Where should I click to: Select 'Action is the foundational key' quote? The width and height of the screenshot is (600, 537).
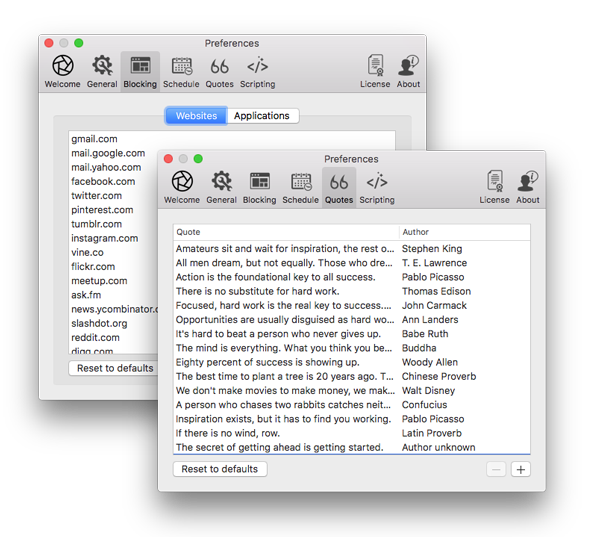352,277
